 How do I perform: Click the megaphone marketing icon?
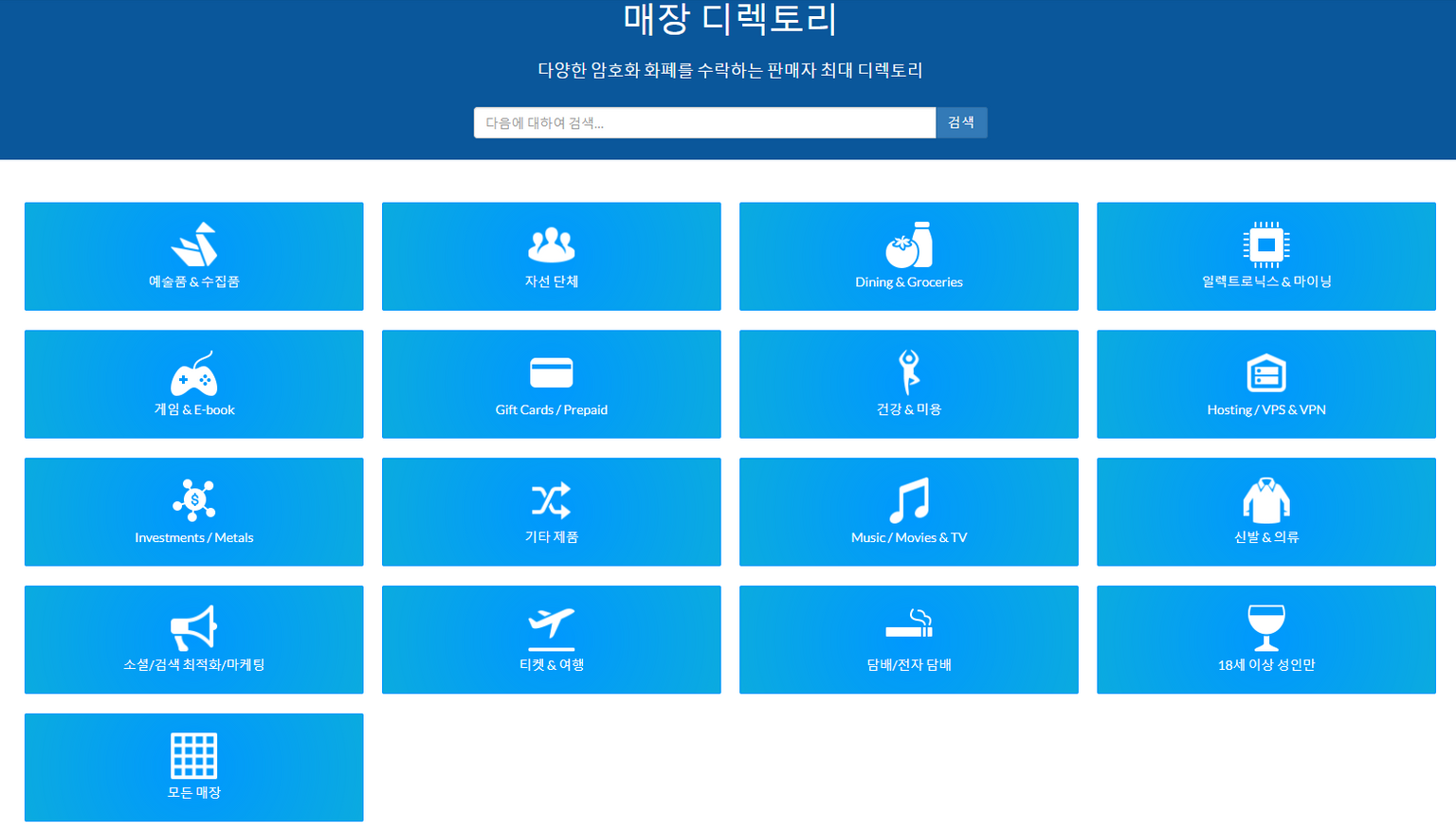click(x=194, y=627)
